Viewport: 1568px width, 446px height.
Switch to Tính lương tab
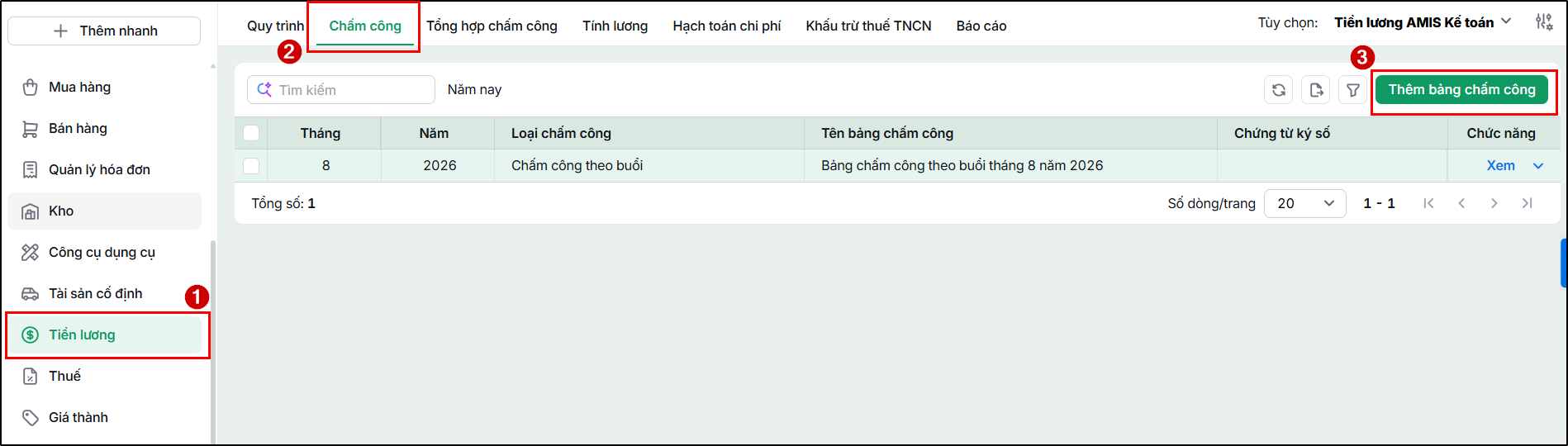(615, 26)
